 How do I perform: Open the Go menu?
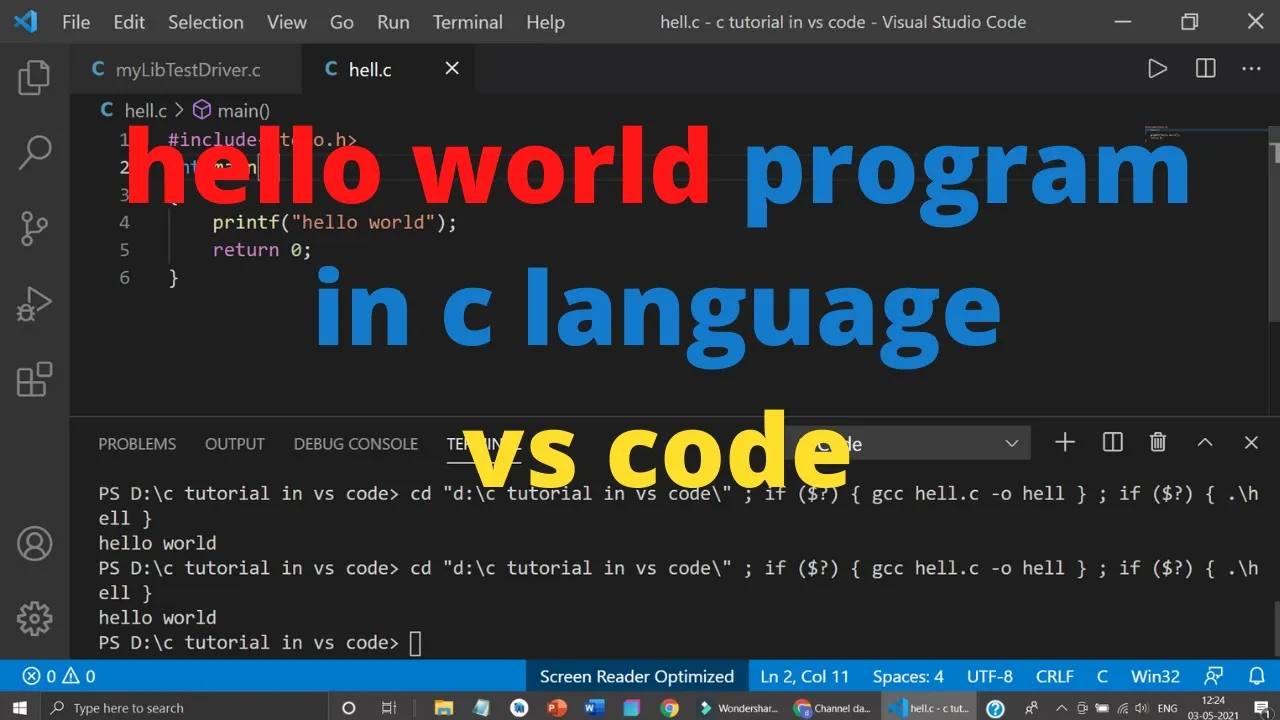click(x=342, y=22)
